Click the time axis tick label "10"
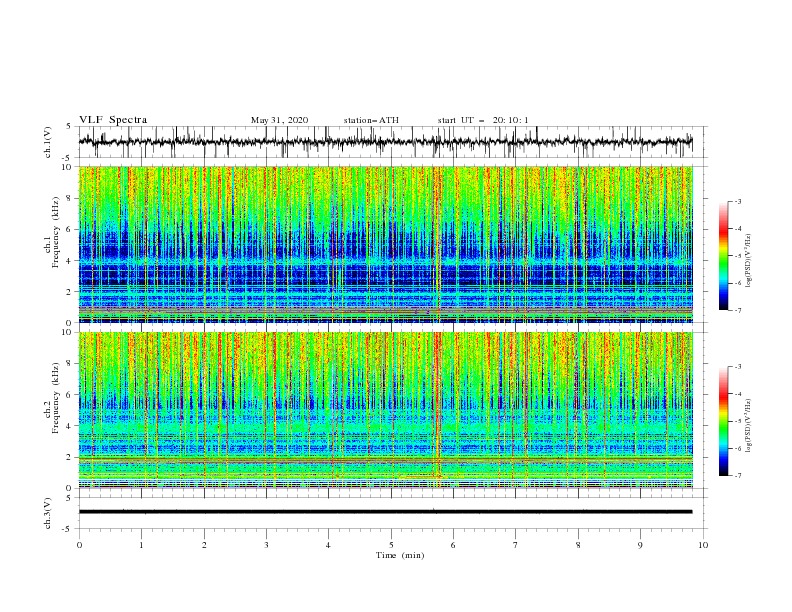This screenshot has height=612, width=792. (x=703, y=545)
